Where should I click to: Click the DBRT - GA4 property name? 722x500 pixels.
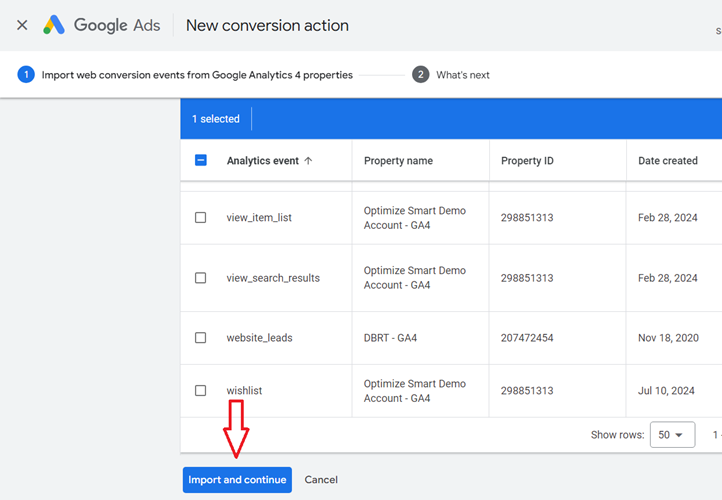(390, 338)
